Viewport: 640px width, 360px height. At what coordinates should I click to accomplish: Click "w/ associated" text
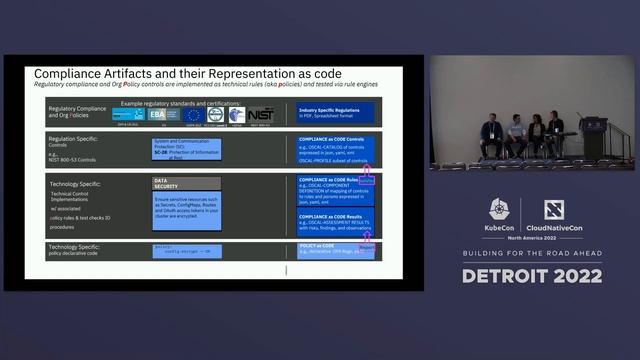point(66,209)
